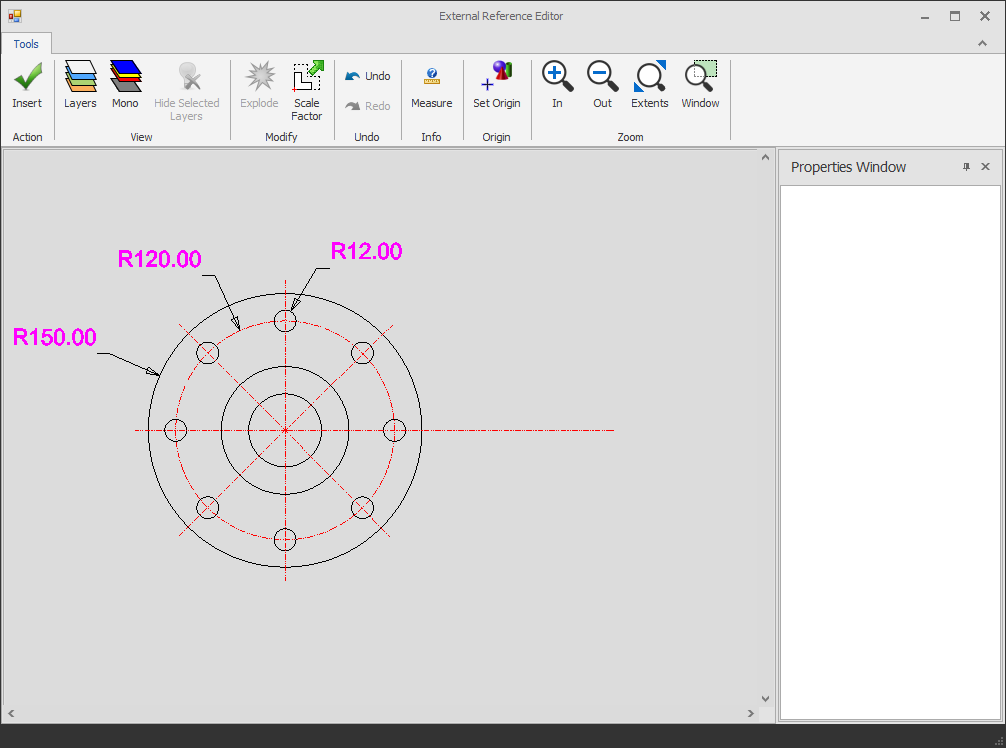Launch the Measure info tool

click(x=431, y=88)
